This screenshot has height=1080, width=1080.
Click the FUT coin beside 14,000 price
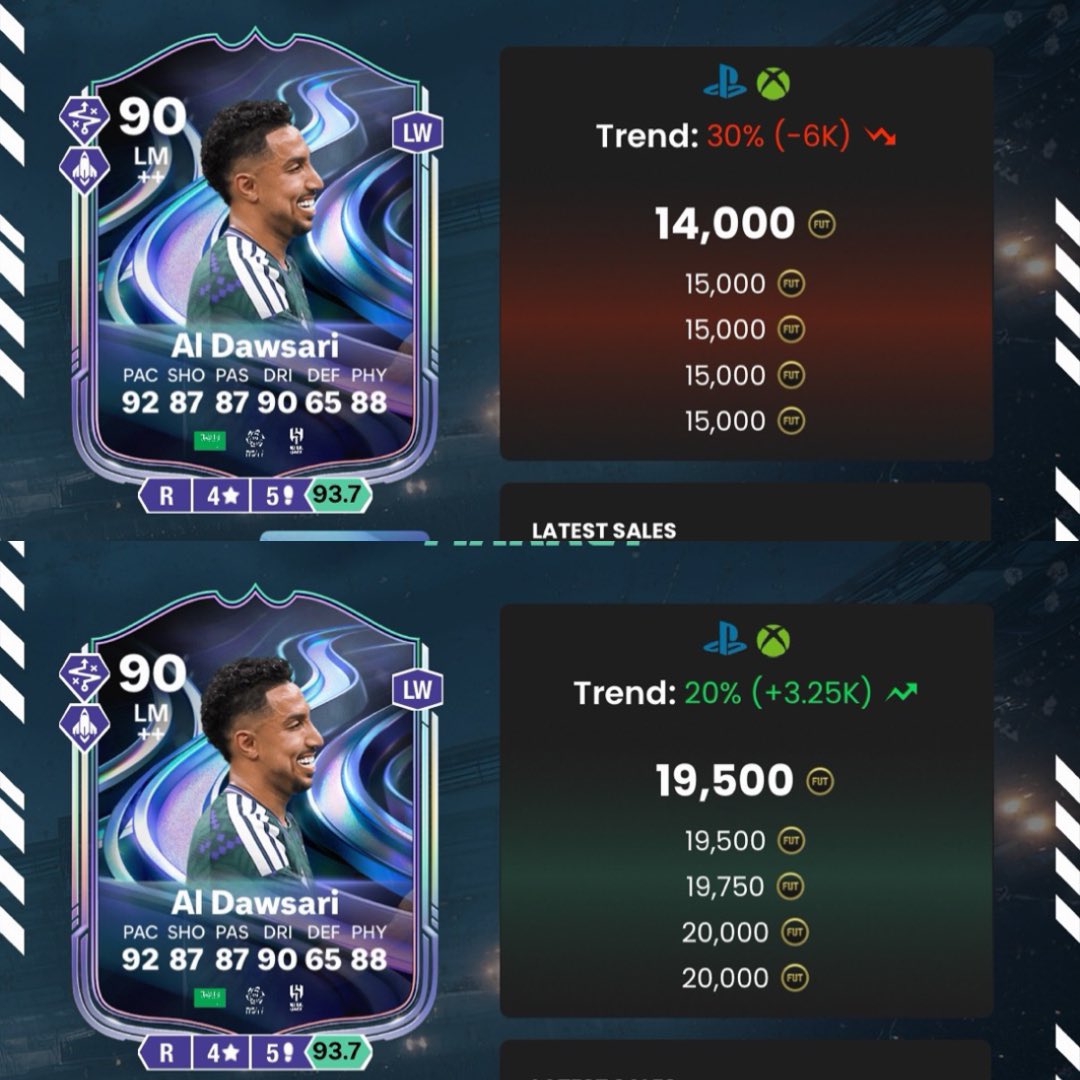click(x=821, y=224)
